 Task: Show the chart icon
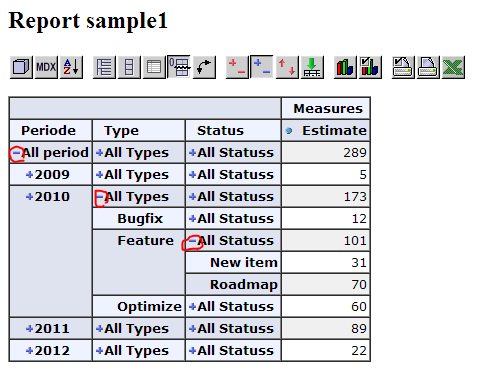[345, 67]
